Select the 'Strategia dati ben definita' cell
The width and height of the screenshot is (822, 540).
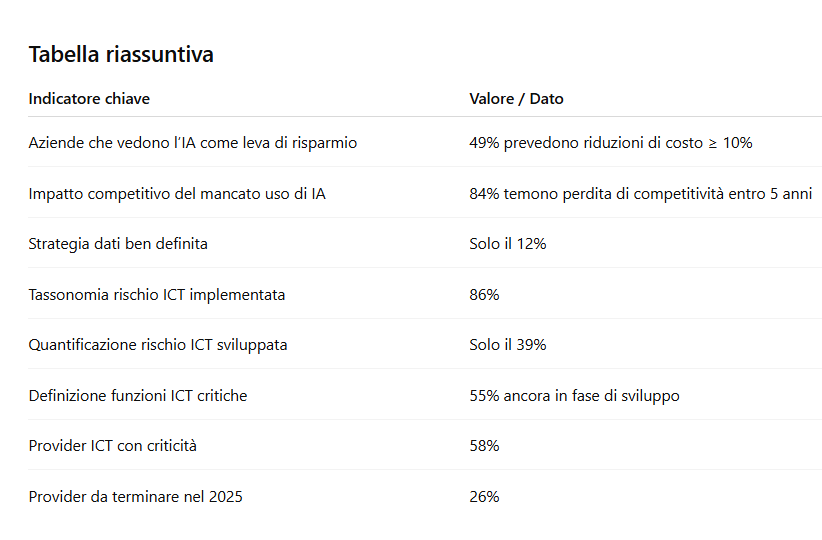(x=118, y=244)
